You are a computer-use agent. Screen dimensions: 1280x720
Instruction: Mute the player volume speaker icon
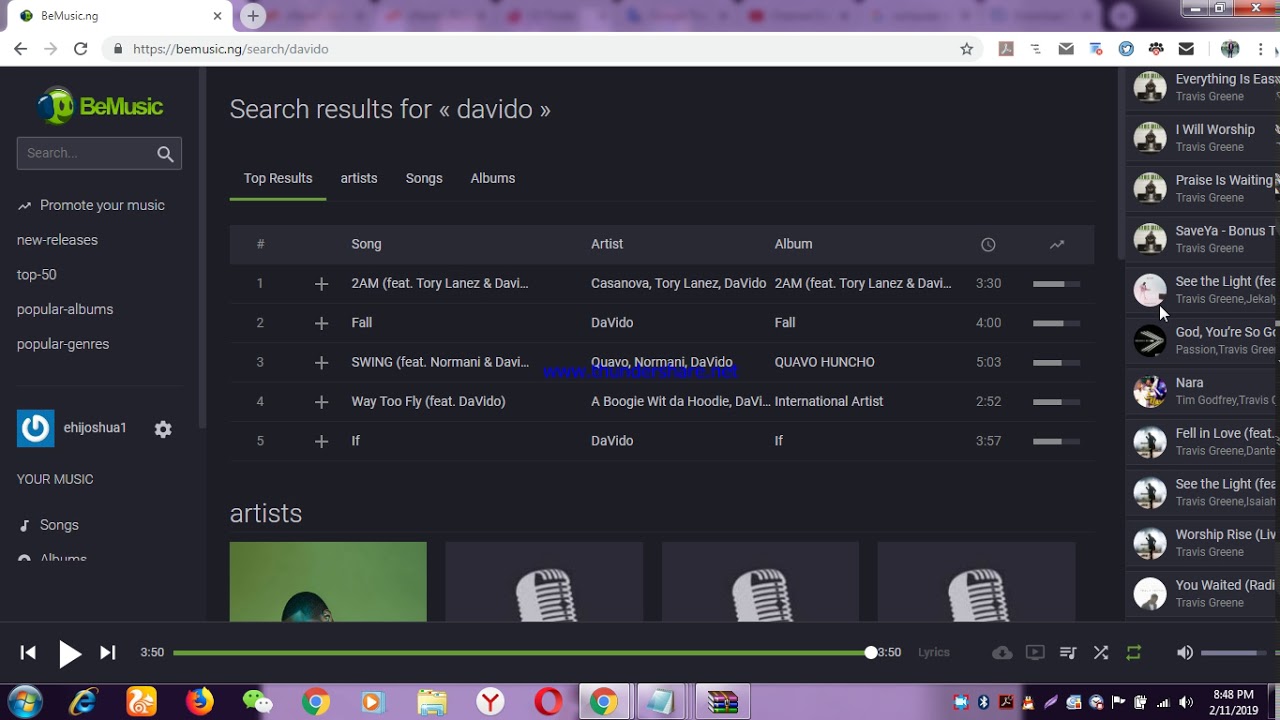pos(1185,653)
